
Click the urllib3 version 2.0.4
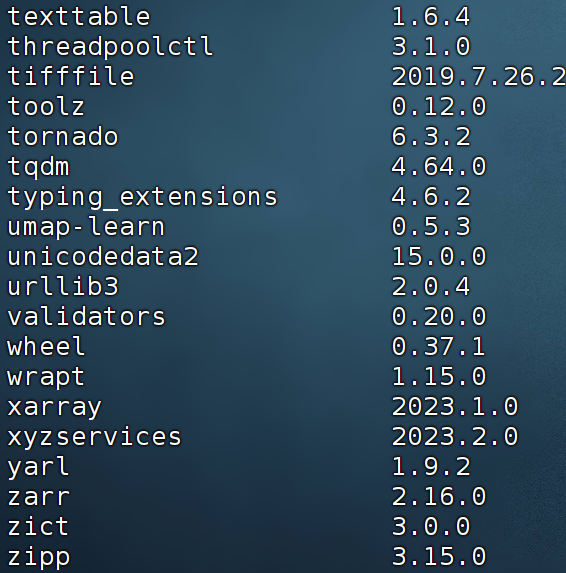pos(430,286)
